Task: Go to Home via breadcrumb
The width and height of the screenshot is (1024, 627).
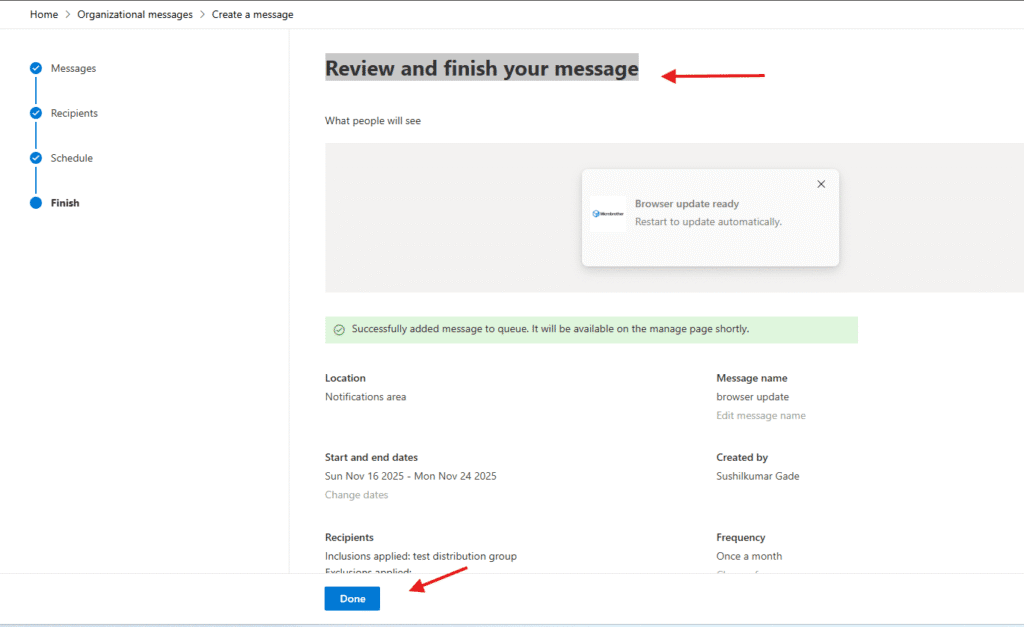Action: [44, 15]
